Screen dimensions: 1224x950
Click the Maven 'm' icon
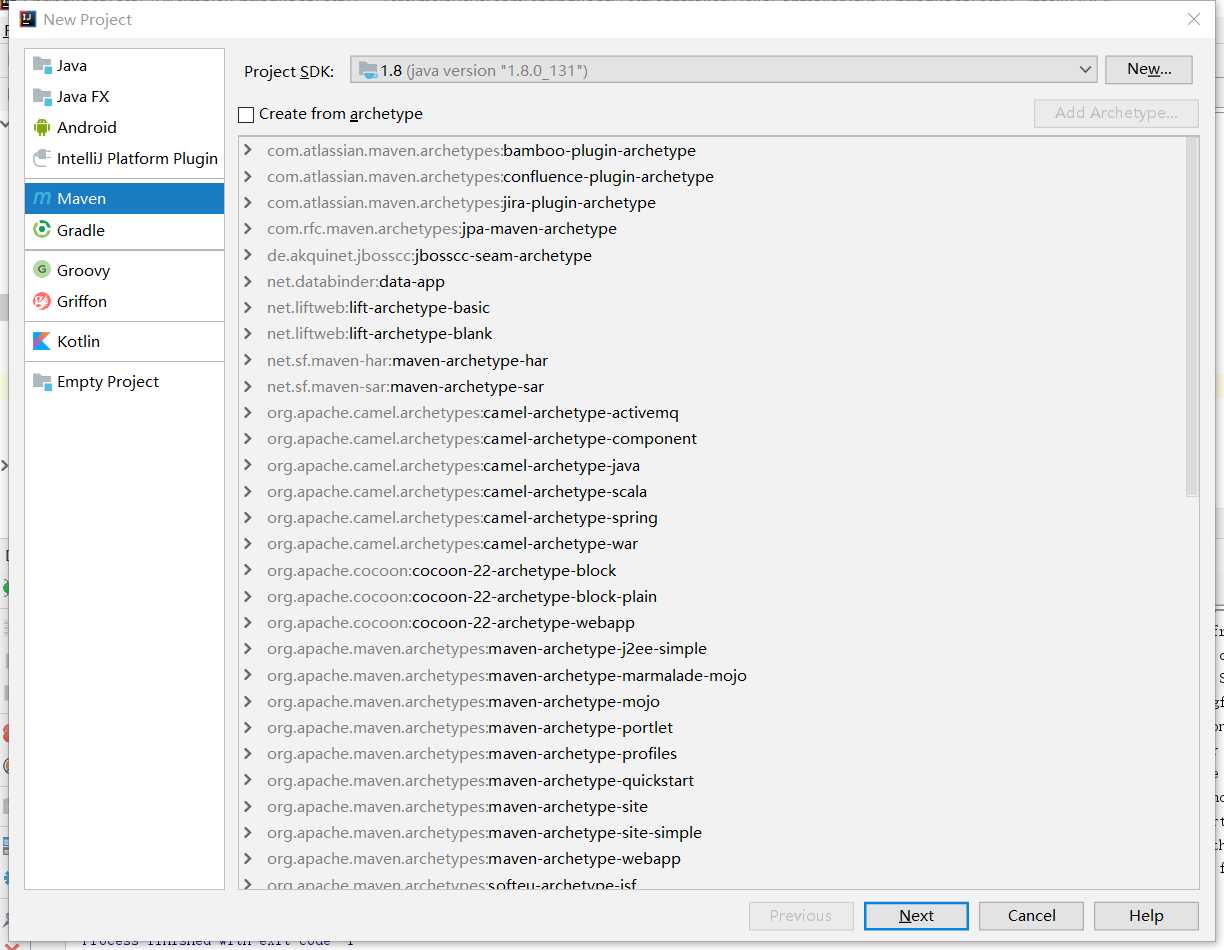(42, 198)
